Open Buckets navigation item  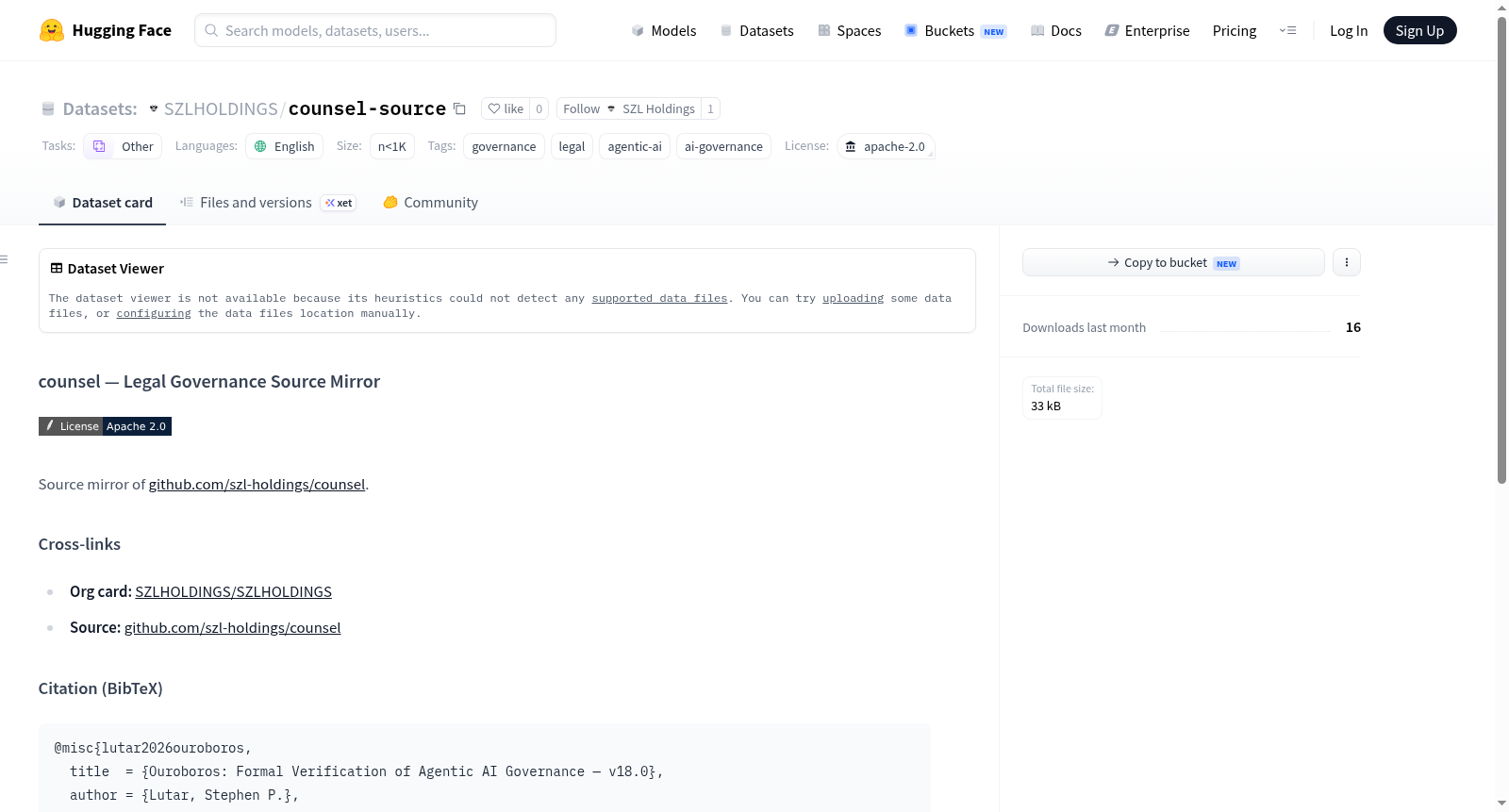(x=955, y=30)
